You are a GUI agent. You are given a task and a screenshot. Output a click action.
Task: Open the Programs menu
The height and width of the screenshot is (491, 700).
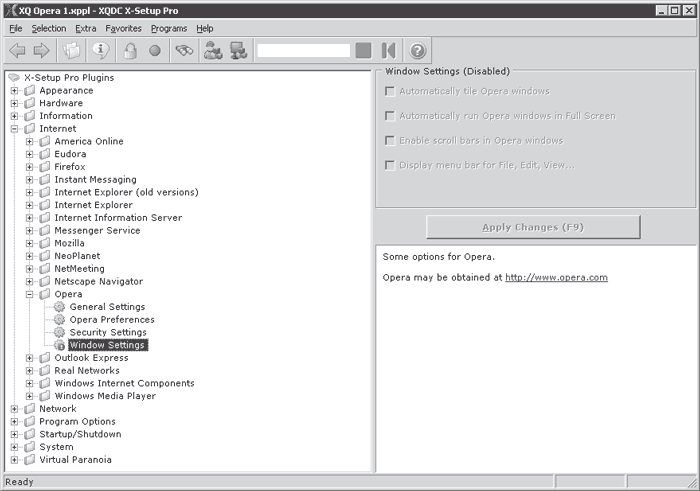(168, 29)
